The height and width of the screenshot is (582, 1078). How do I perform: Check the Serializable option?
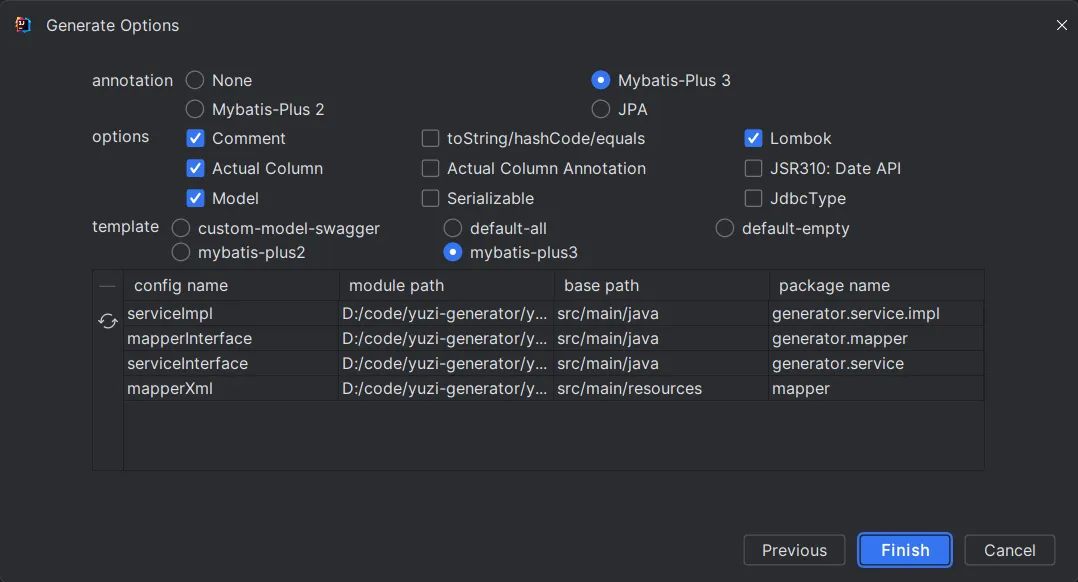430,199
